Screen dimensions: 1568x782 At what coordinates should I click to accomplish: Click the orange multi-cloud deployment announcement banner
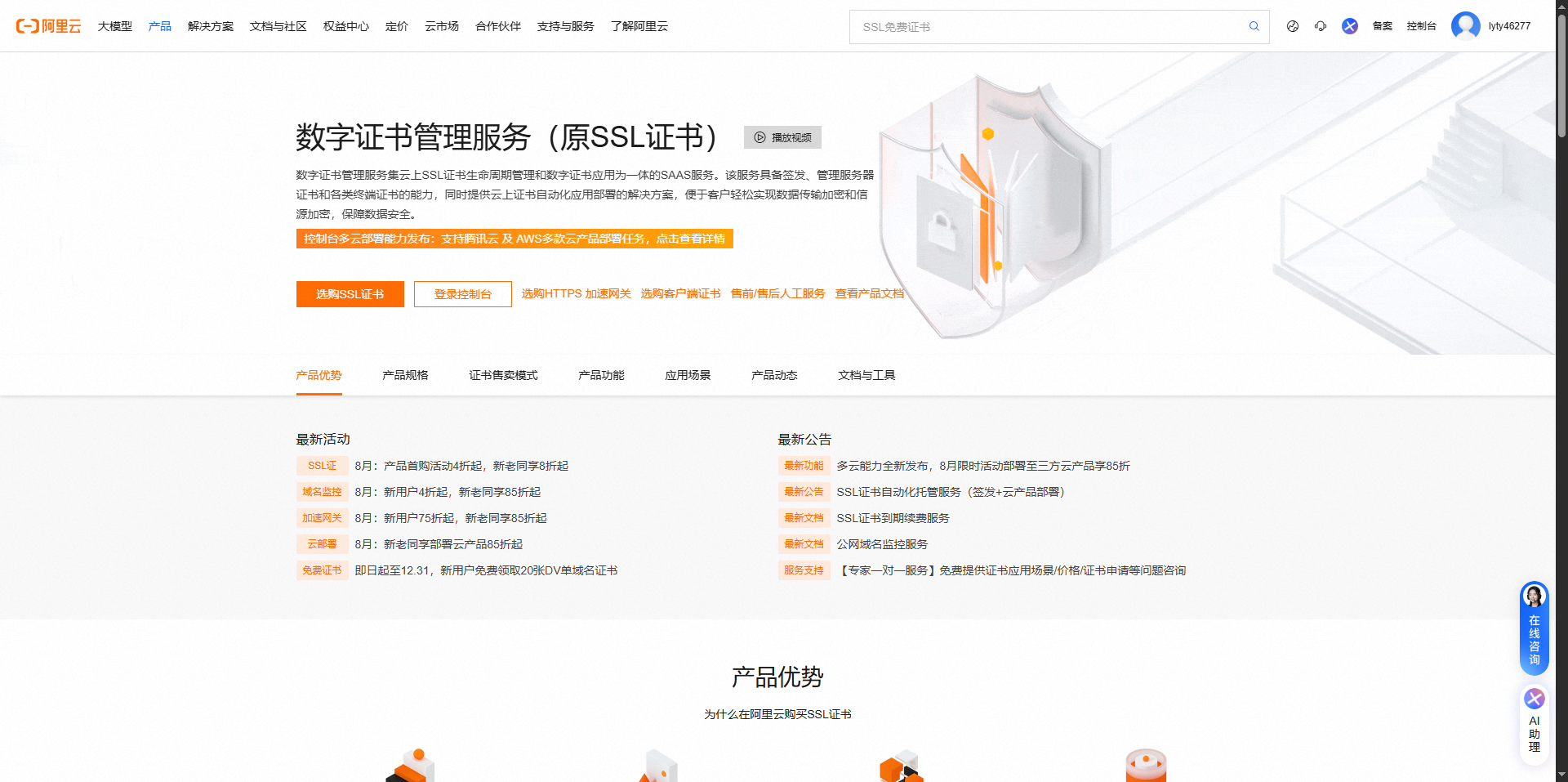(514, 239)
